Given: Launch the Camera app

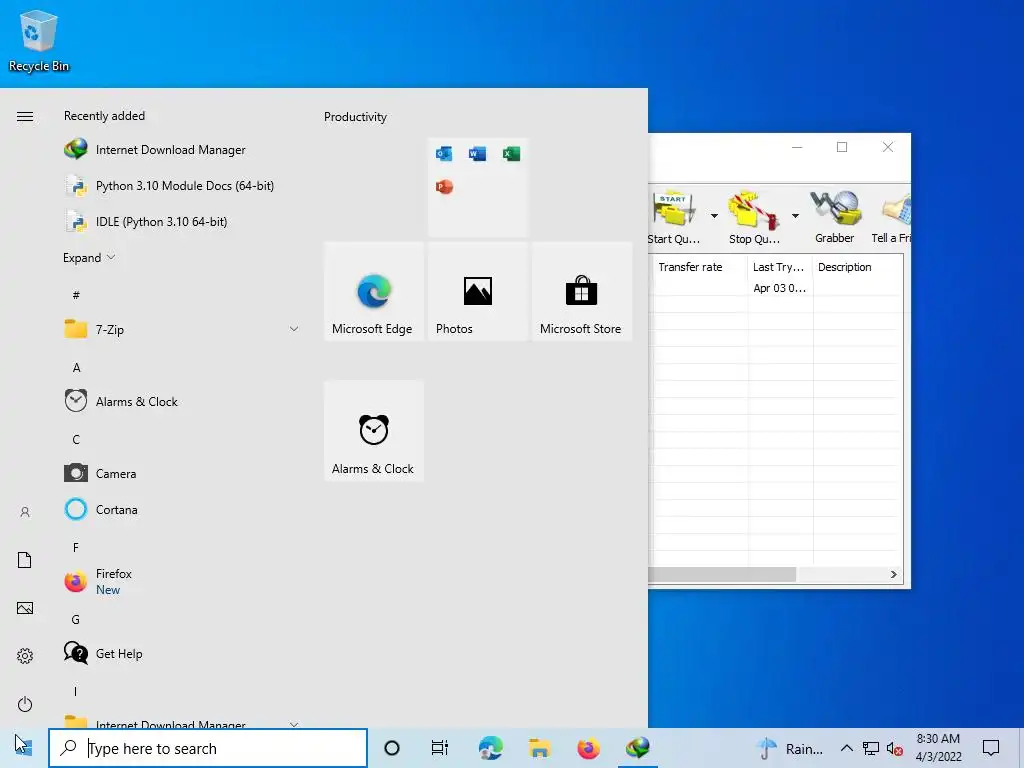Looking at the screenshot, I should click(182, 473).
